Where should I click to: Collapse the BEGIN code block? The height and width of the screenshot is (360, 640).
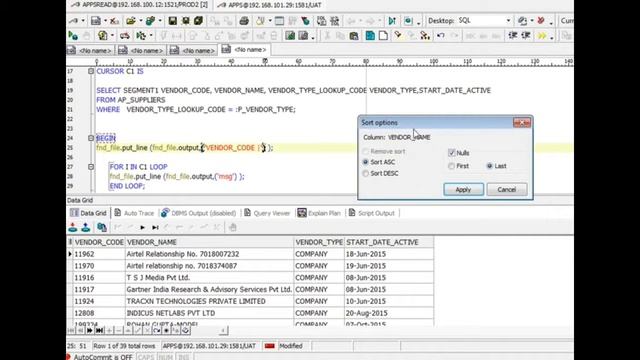(91, 138)
